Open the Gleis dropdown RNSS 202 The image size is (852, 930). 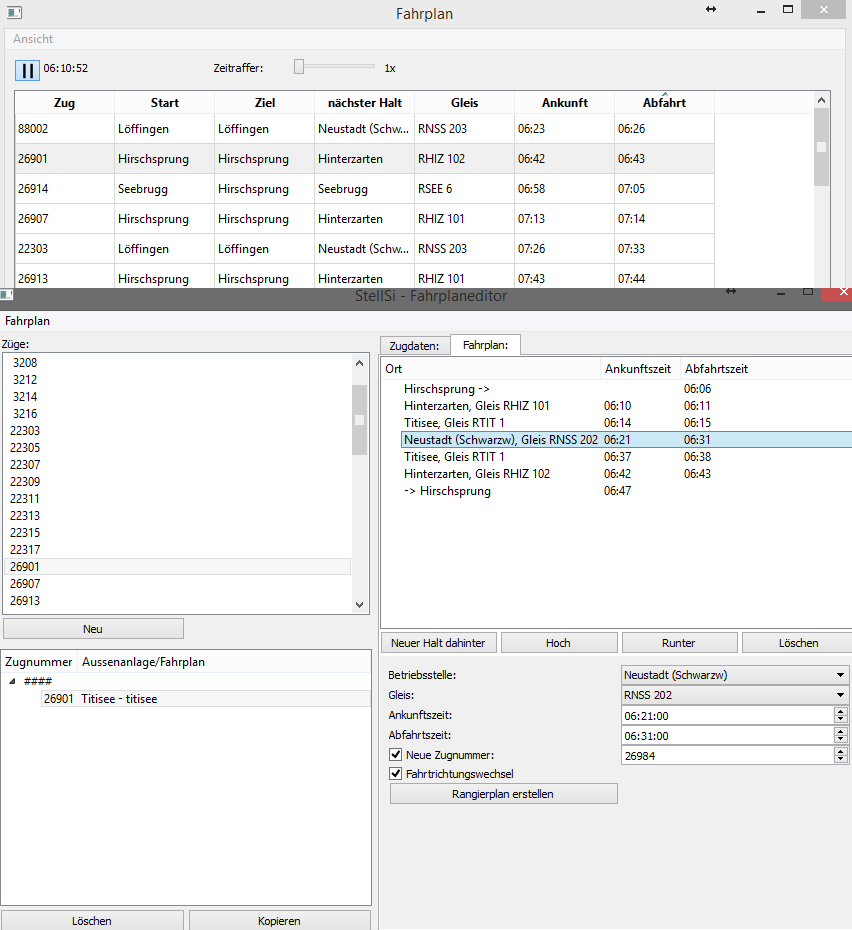click(735, 695)
